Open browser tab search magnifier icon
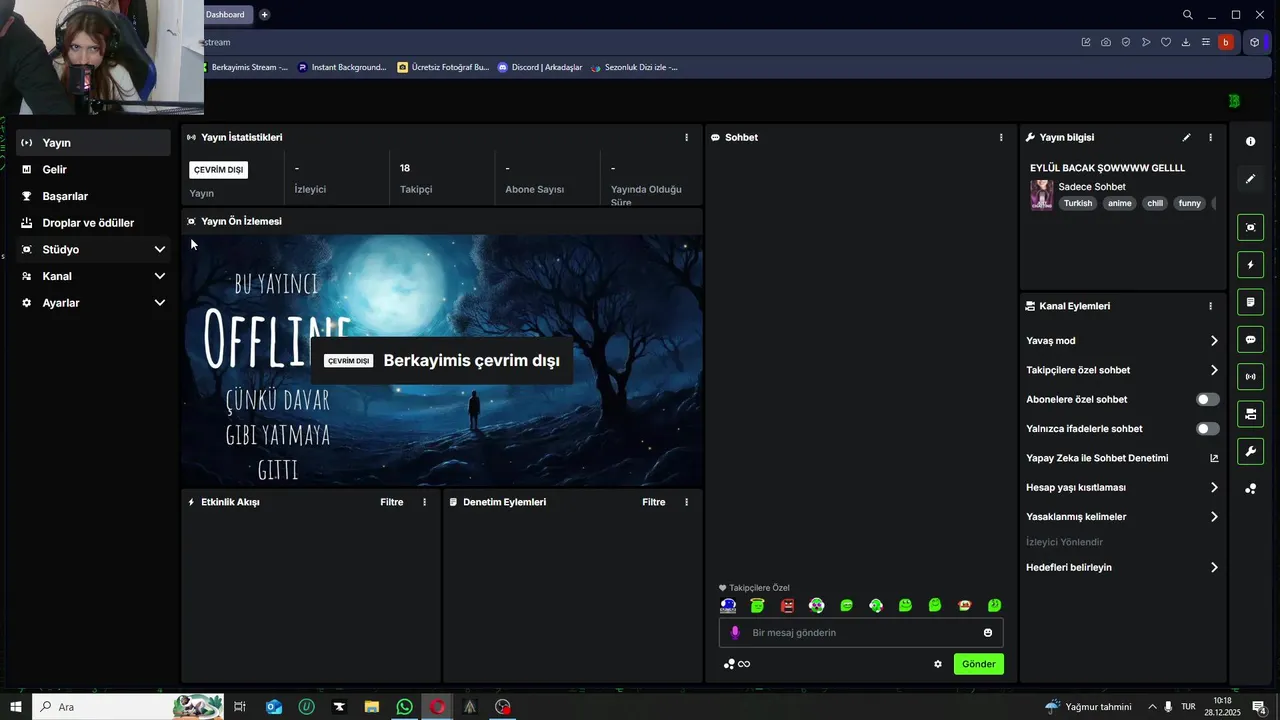This screenshot has height=720, width=1280. click(x=1187, y=15)
